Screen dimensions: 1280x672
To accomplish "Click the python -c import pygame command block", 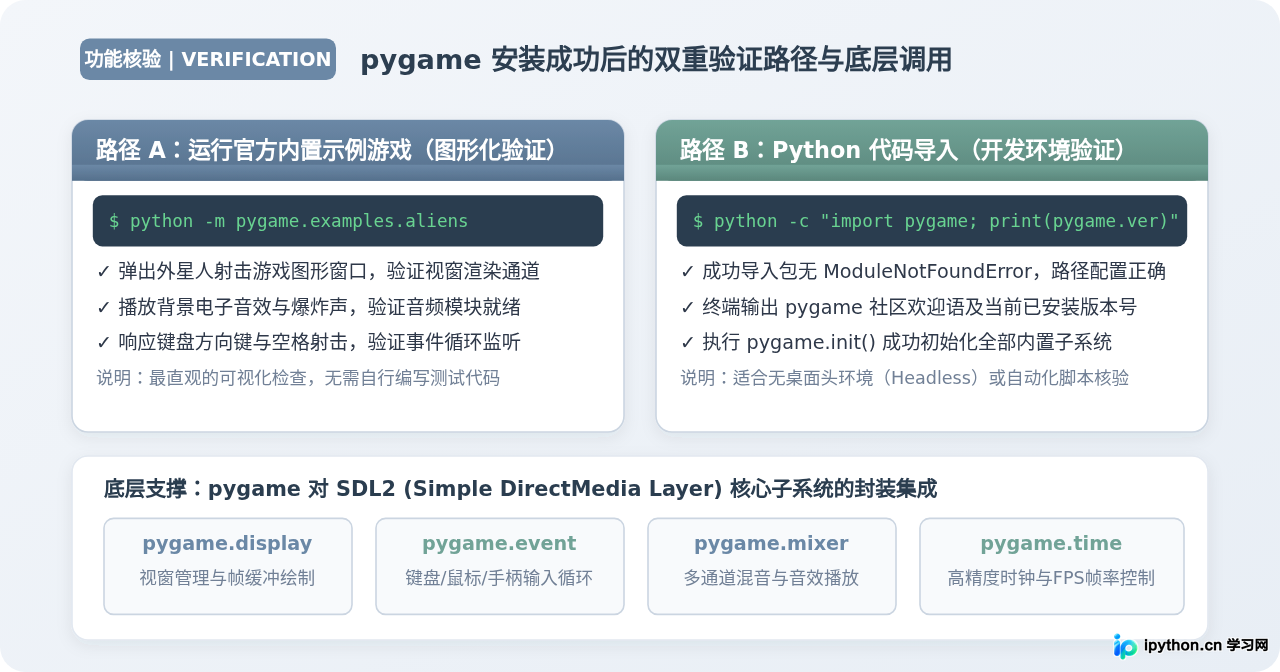I will pos(932,221).
